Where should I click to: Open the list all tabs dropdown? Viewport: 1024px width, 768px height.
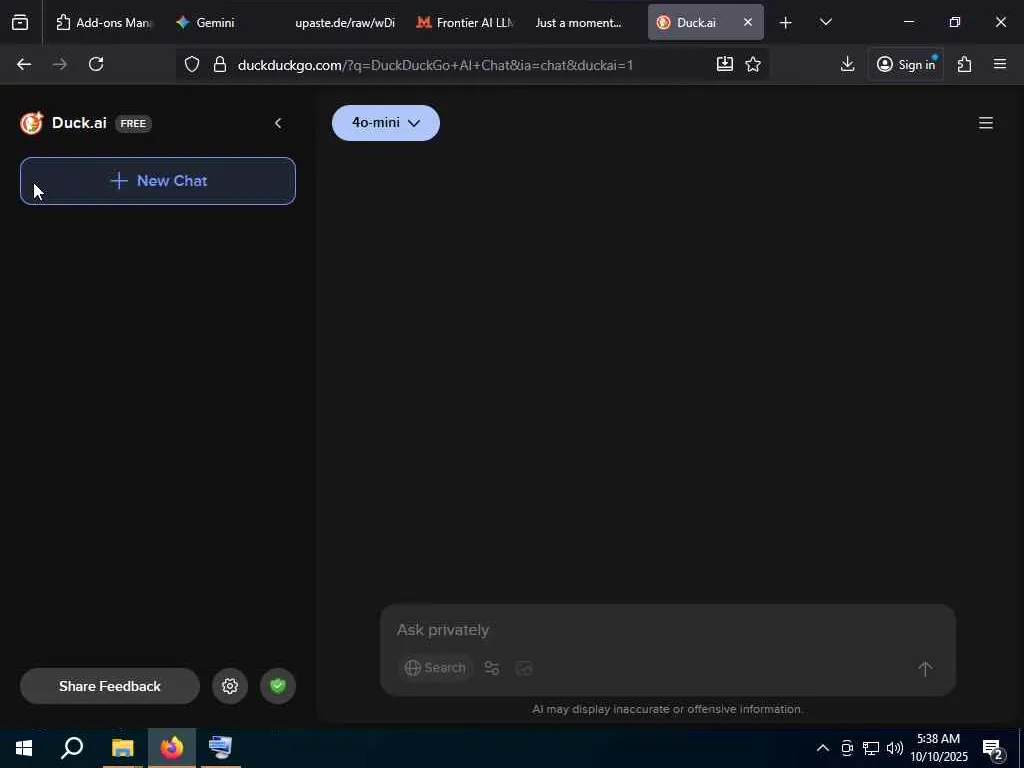coord(825,23)
